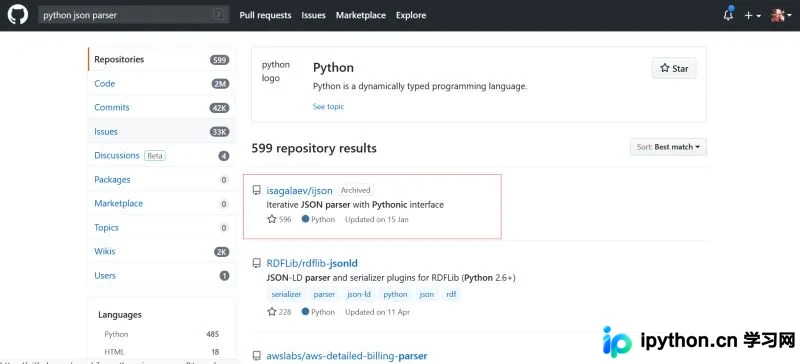
Task: Click the repo icon beside awslabs/aws-detailed-billing-parser
Action: pyautogui.click(x=257, y=356)
